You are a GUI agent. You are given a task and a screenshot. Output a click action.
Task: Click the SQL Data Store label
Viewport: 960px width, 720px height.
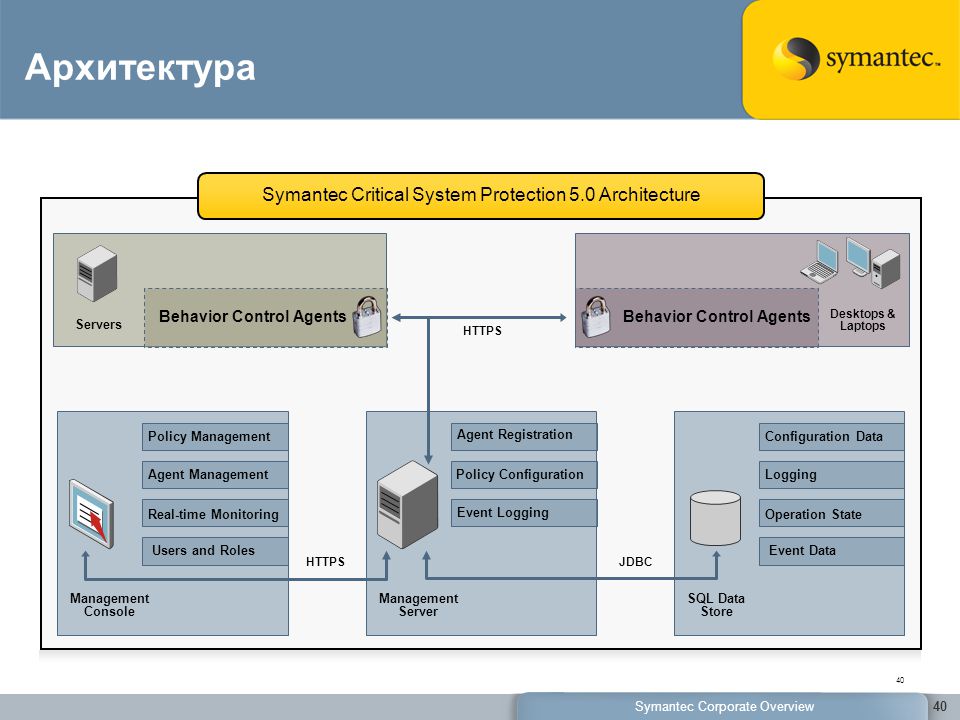(716, 605)
